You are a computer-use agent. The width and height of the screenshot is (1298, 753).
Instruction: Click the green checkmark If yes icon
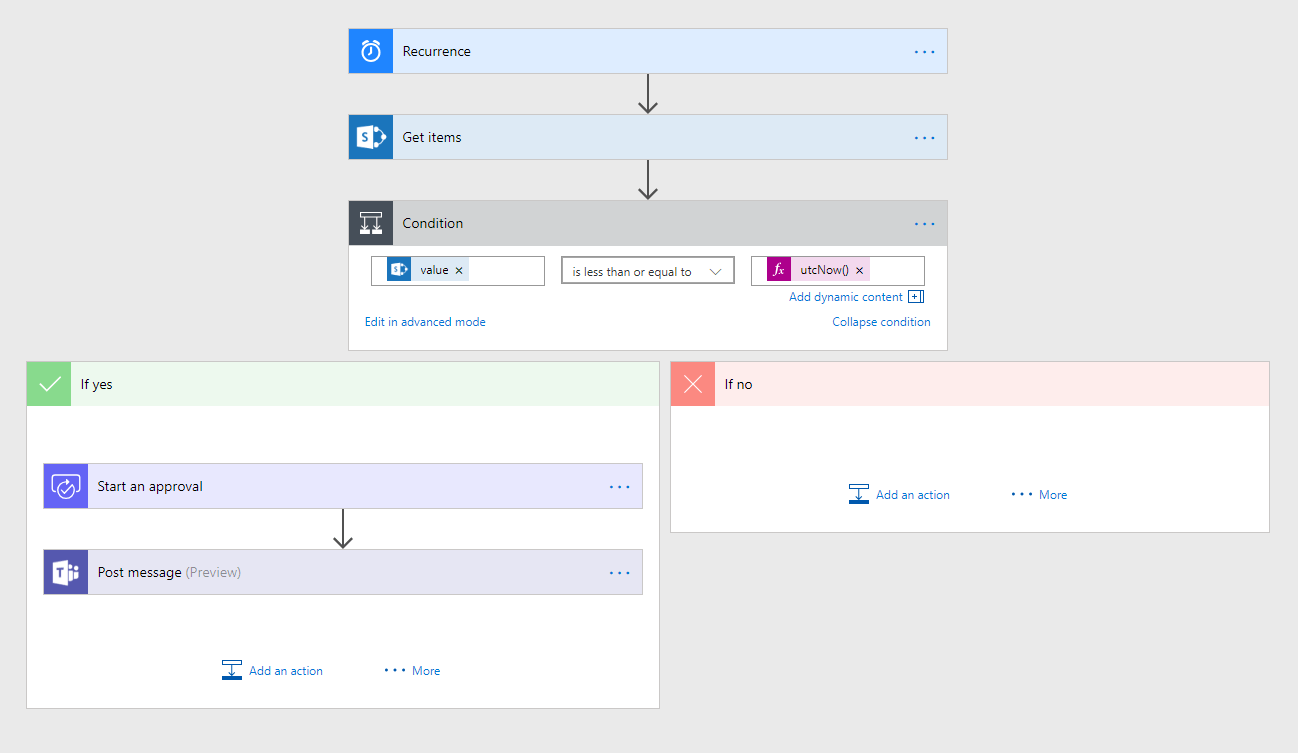point(49,384)
